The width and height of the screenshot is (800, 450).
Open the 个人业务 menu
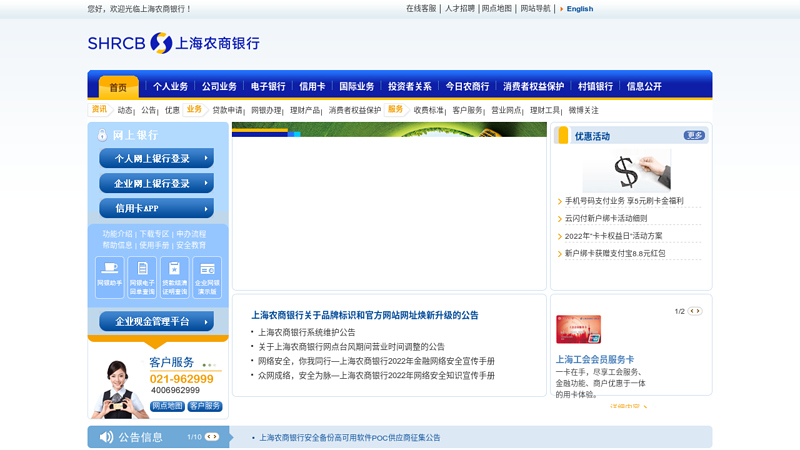(x=170, y=86)
